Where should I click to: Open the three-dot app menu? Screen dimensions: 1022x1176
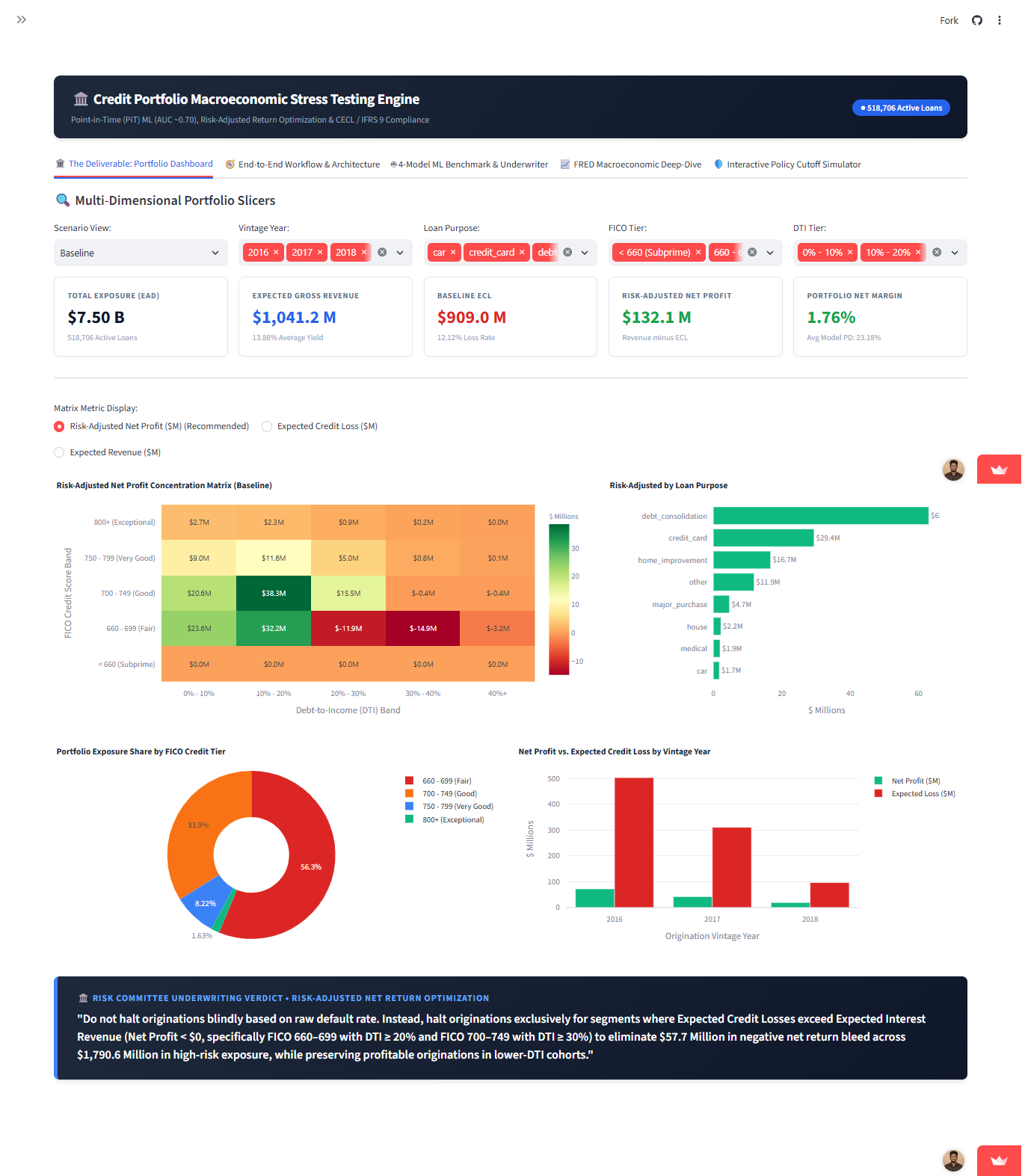coord(999,20)
